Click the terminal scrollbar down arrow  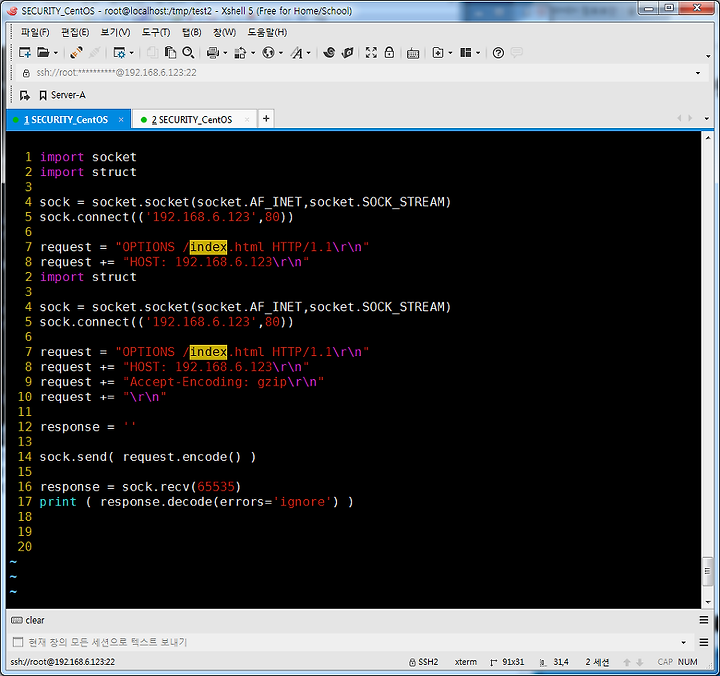(708, 602)
